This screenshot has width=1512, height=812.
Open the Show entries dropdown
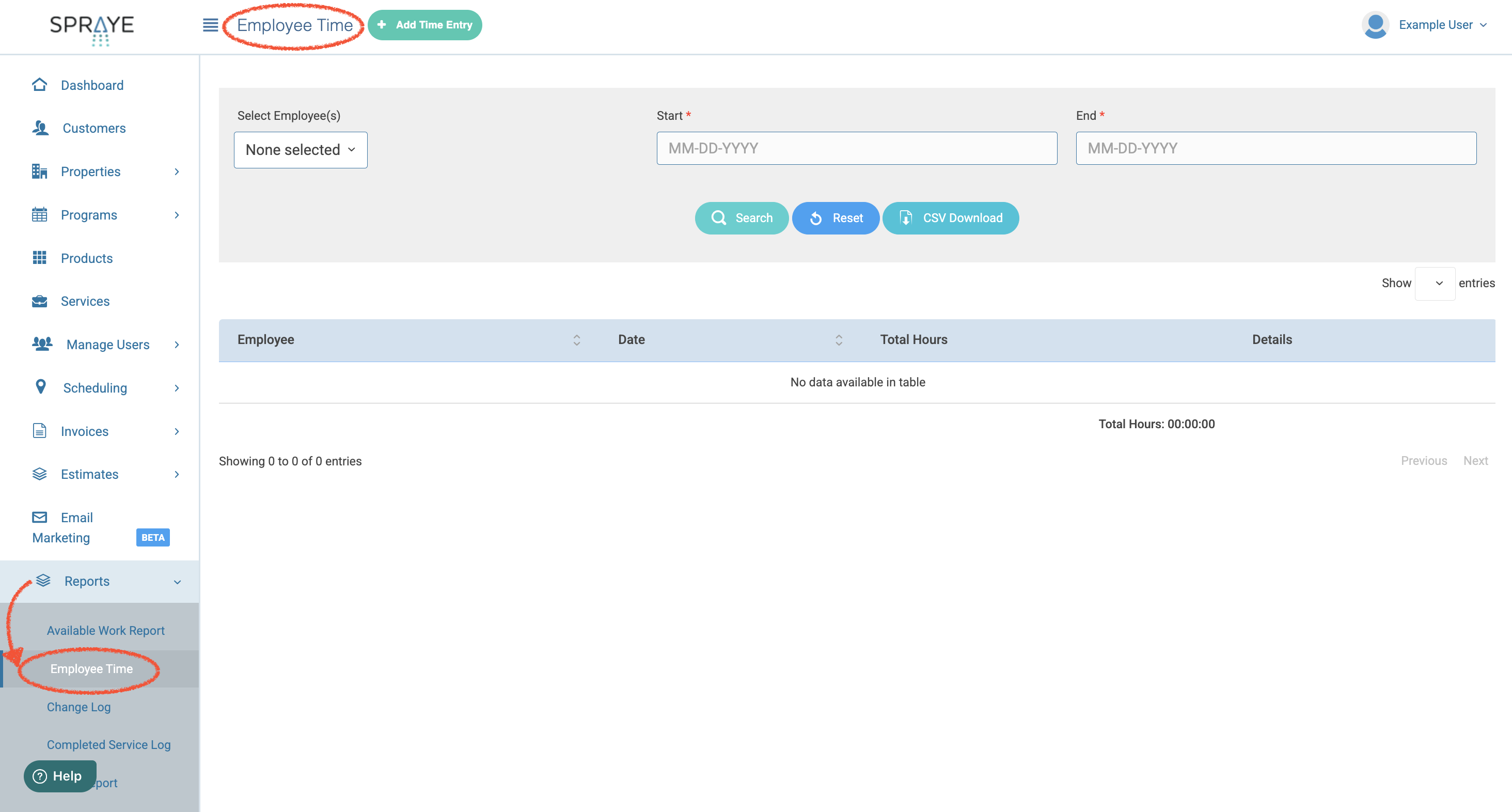pos(1434,284)
